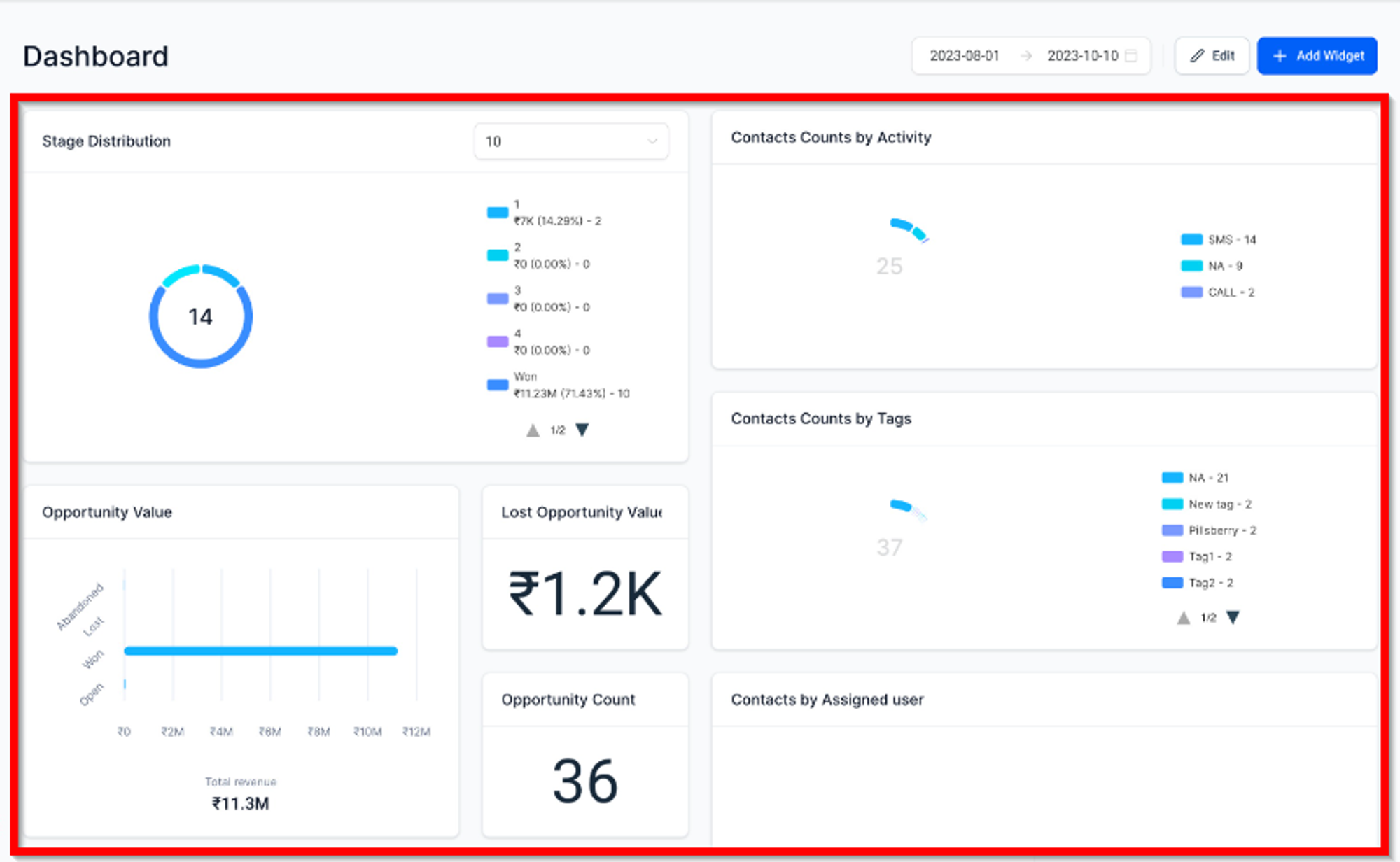Click the plus icon on Add Widget
The image size is (1400, 862).
tap(1280, 56)
